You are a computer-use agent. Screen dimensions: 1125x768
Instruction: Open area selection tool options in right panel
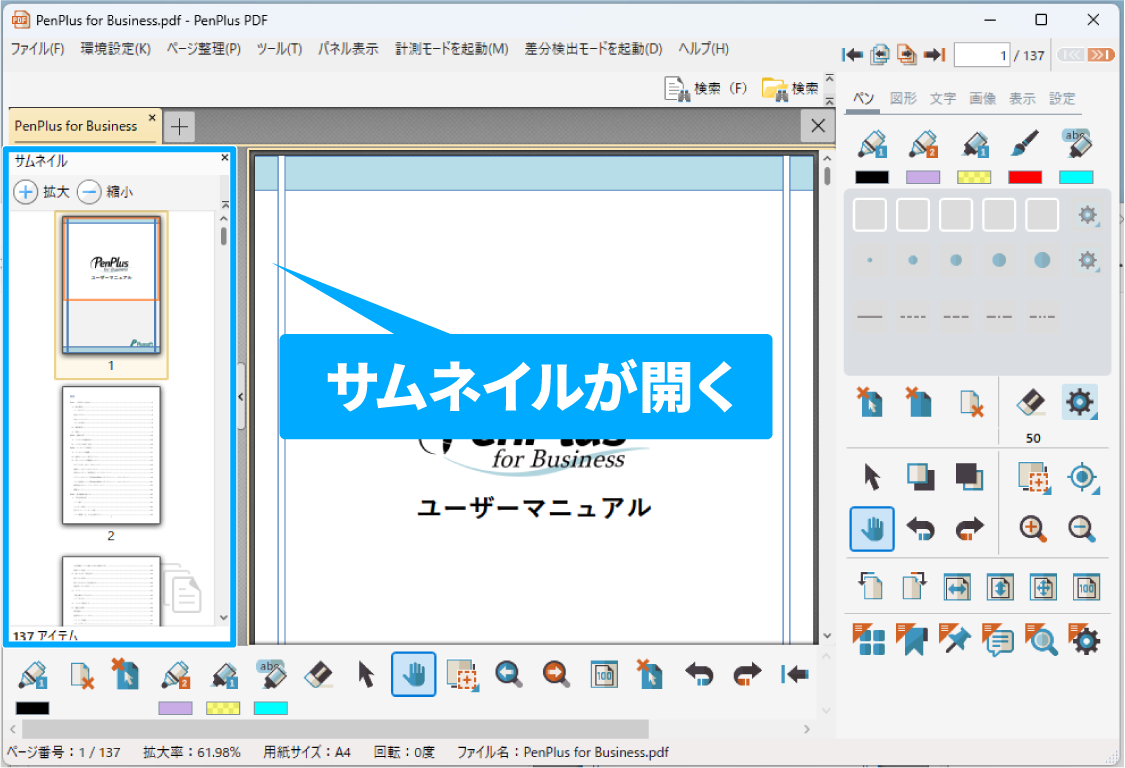[x=1033, y=477]
